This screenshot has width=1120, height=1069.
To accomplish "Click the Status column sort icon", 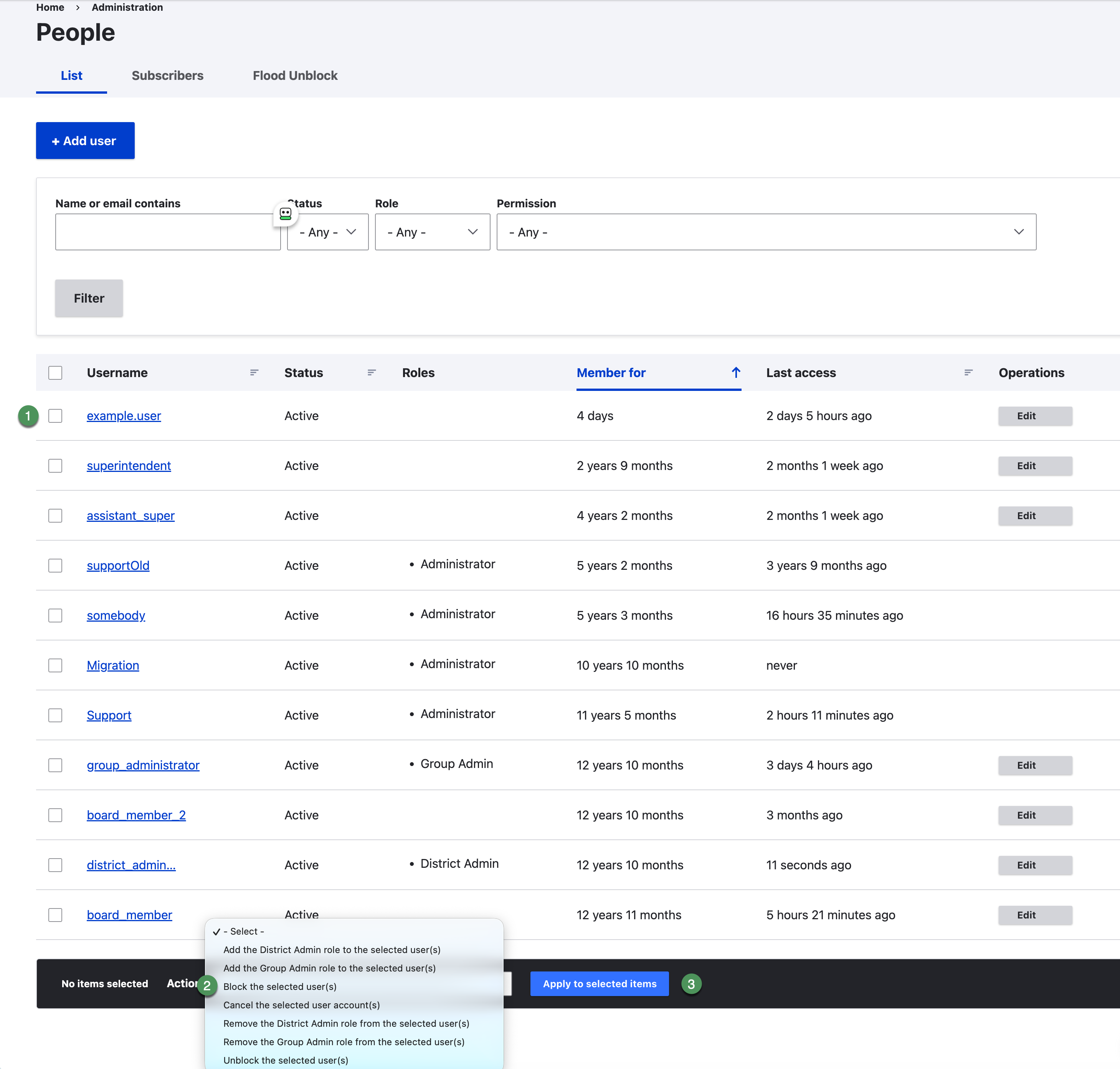I will coord(372,373).
